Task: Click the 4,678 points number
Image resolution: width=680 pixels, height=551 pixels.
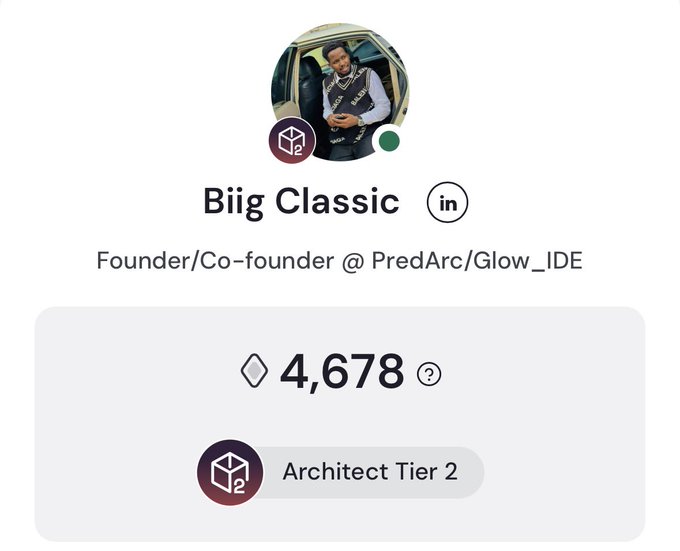Action: click(342, 371)
